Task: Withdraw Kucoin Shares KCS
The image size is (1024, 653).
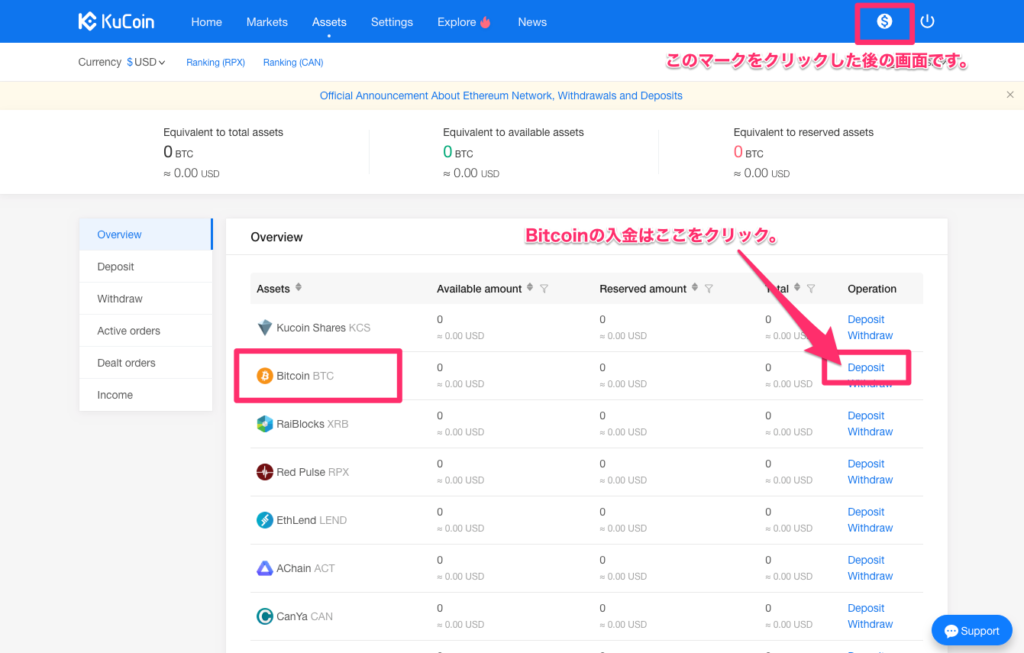Action: point(870,336)
